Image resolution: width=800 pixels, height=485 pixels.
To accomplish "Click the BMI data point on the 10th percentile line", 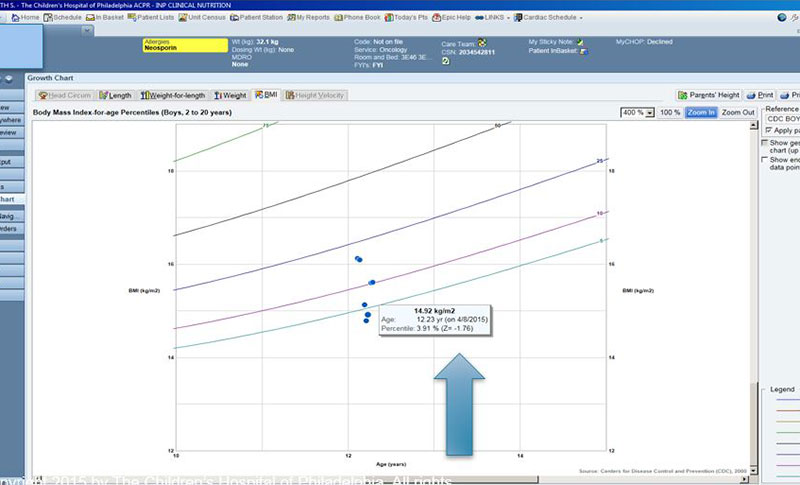I will click(x=372, y=283).
